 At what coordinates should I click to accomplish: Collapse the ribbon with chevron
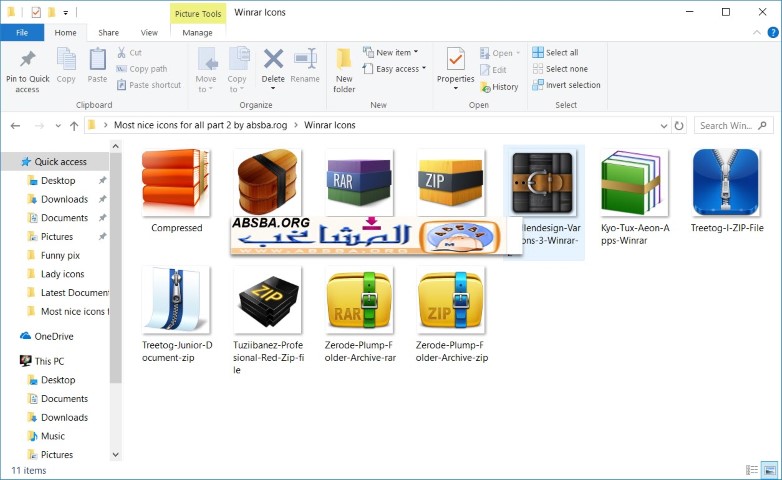pos(757,32)
